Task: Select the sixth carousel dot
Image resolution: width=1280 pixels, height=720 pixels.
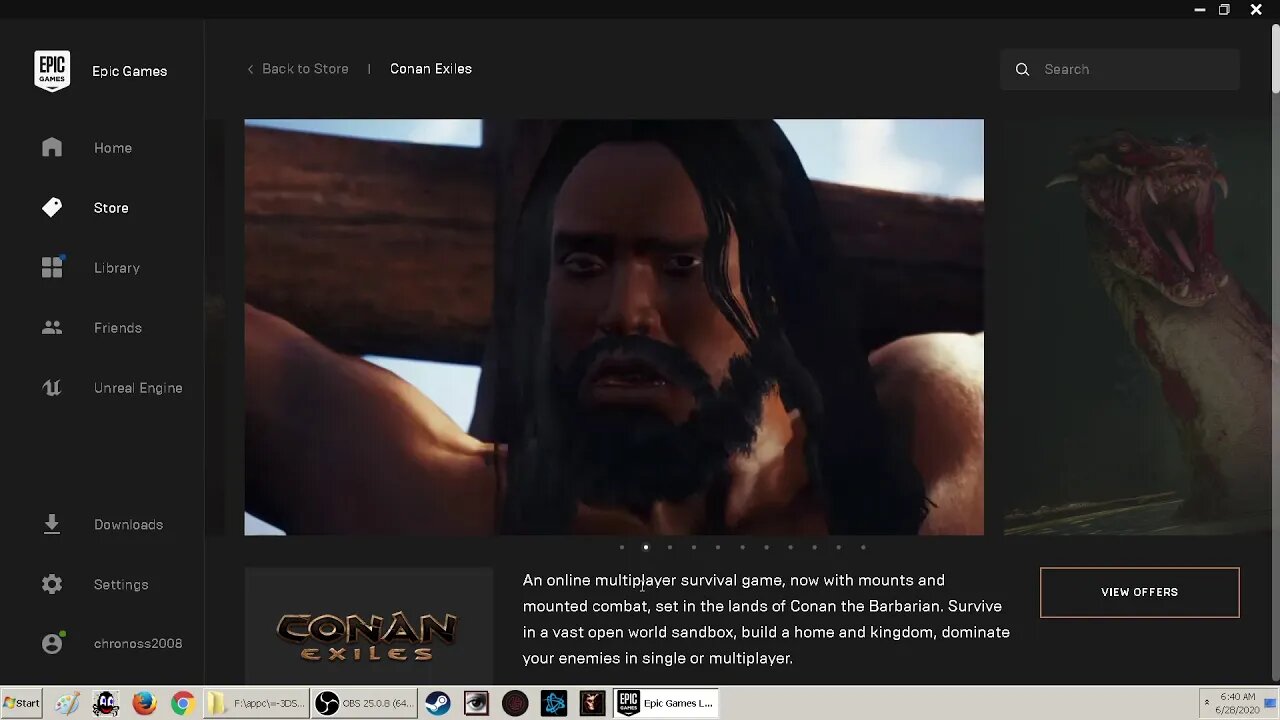Action: tap(742, 547)
